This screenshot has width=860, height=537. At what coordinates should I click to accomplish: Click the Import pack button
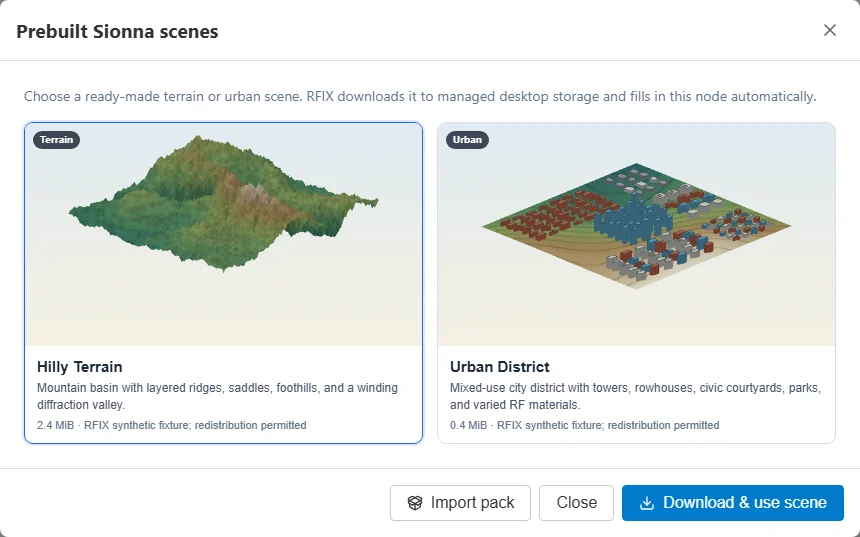pos(460,502)
